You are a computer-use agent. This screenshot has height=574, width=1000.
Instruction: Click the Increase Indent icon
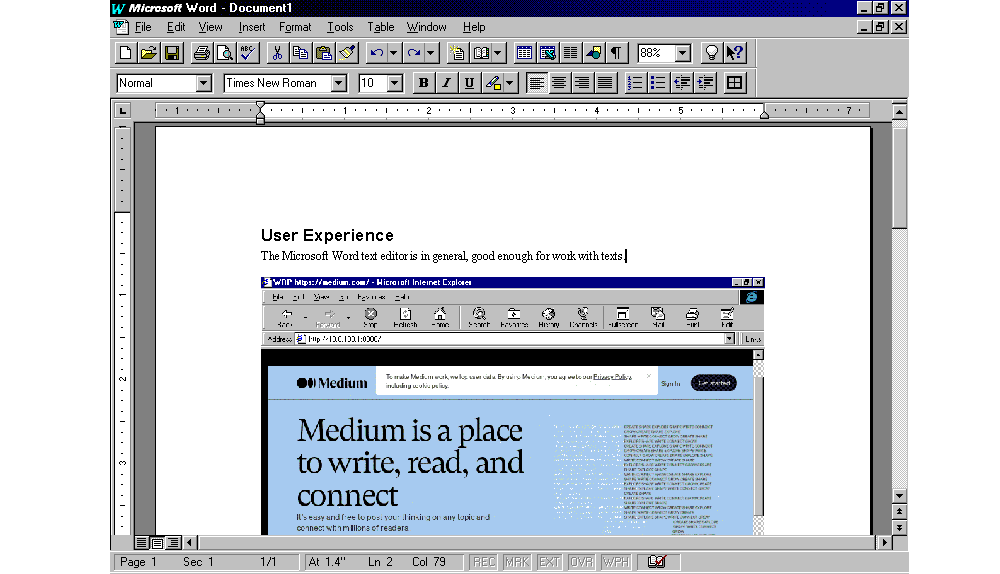[705, 83]
